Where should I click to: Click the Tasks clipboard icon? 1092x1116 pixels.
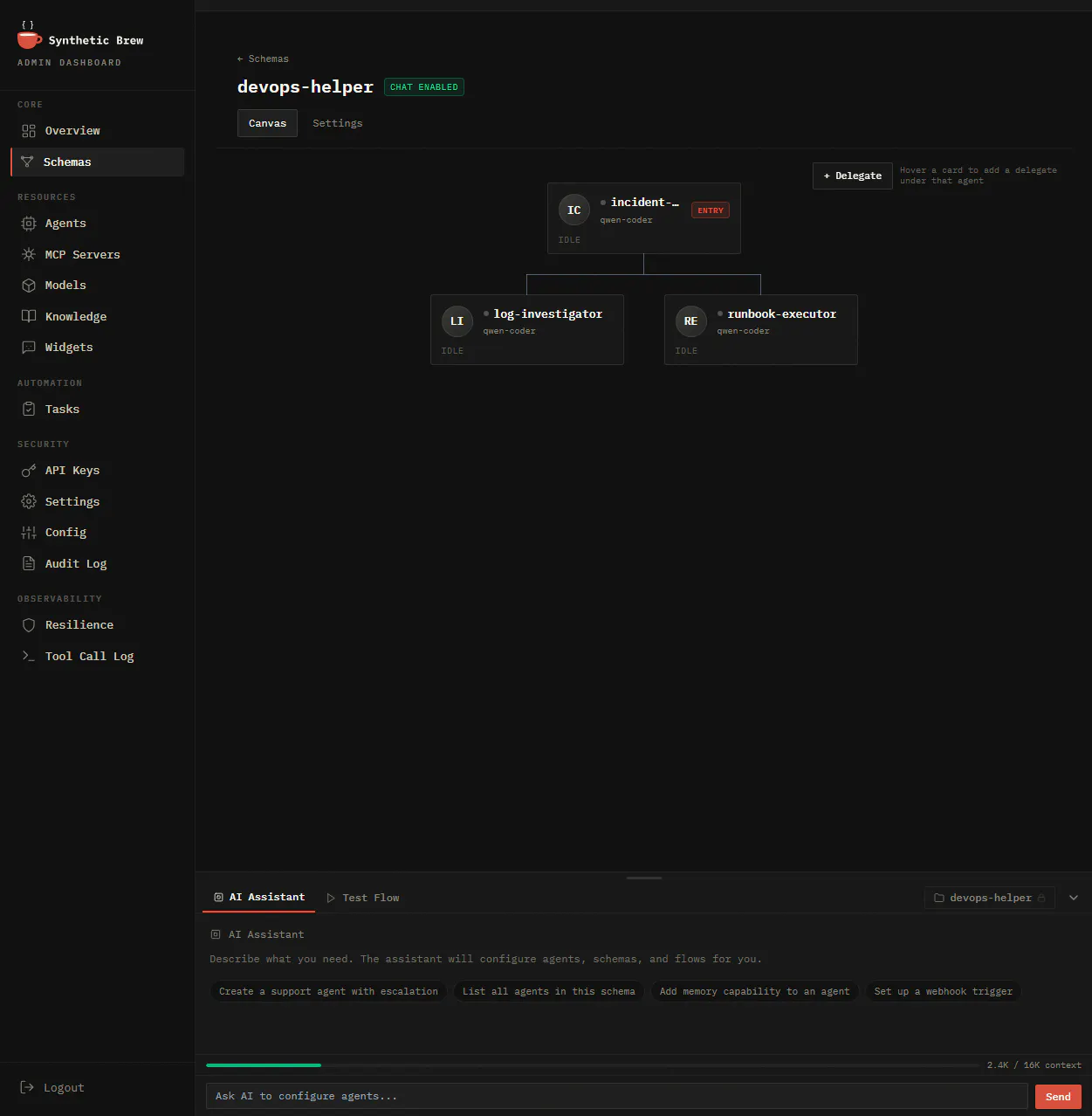[29, 409]
